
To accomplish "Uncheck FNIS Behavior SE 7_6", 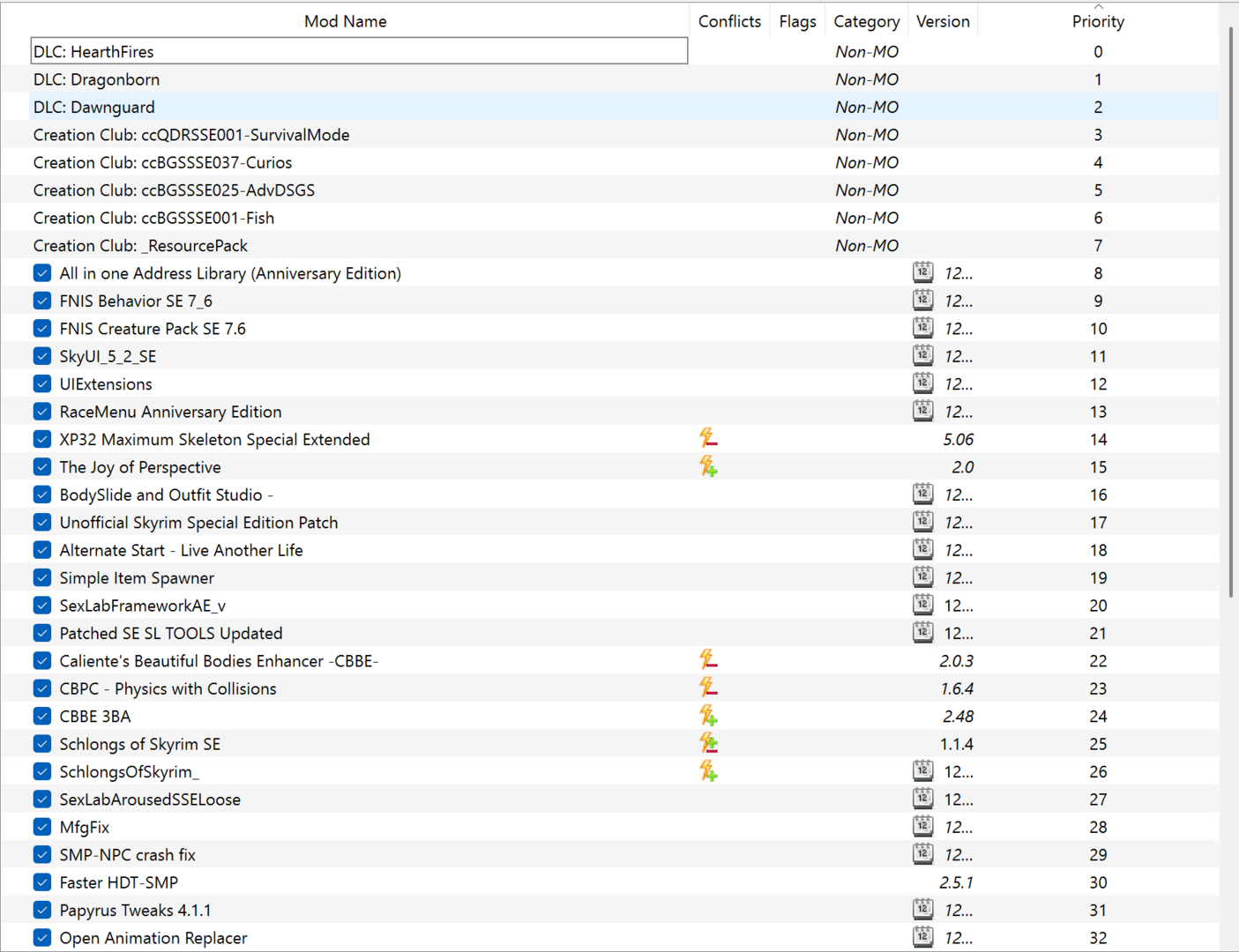I will point(42,301).
